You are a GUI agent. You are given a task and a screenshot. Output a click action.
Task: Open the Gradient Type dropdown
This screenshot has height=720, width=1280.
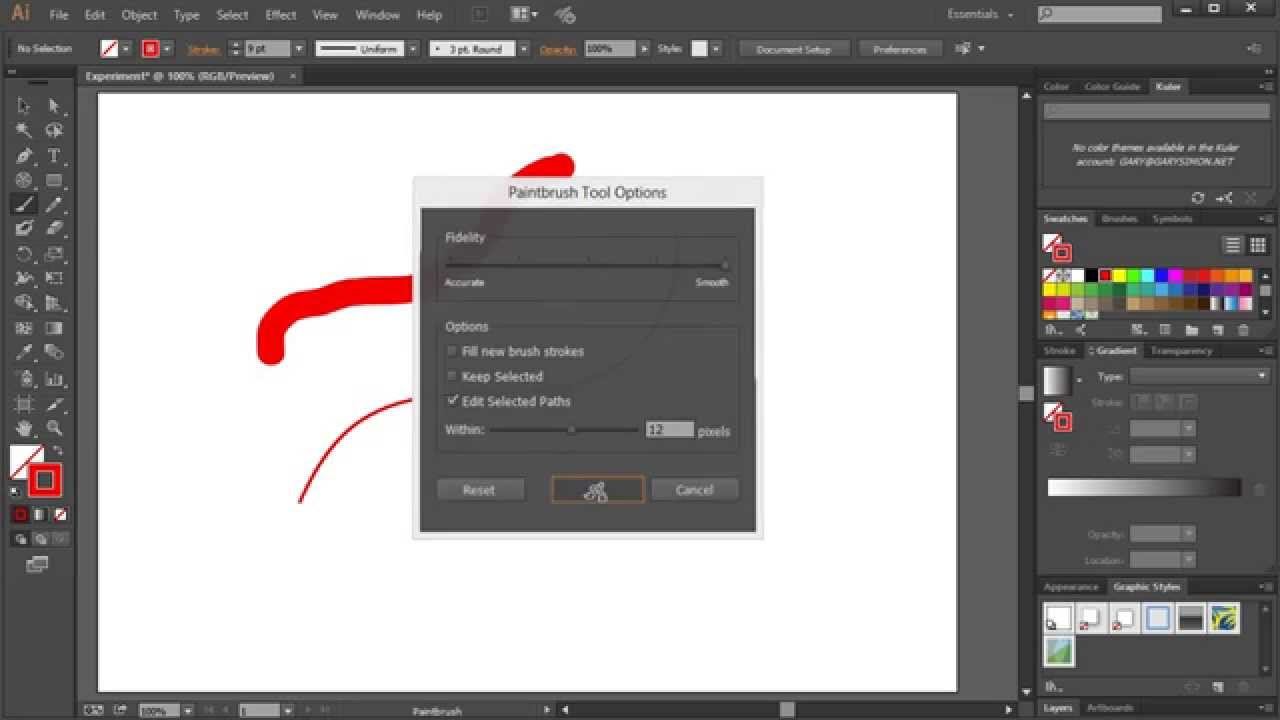point(1200,376)
